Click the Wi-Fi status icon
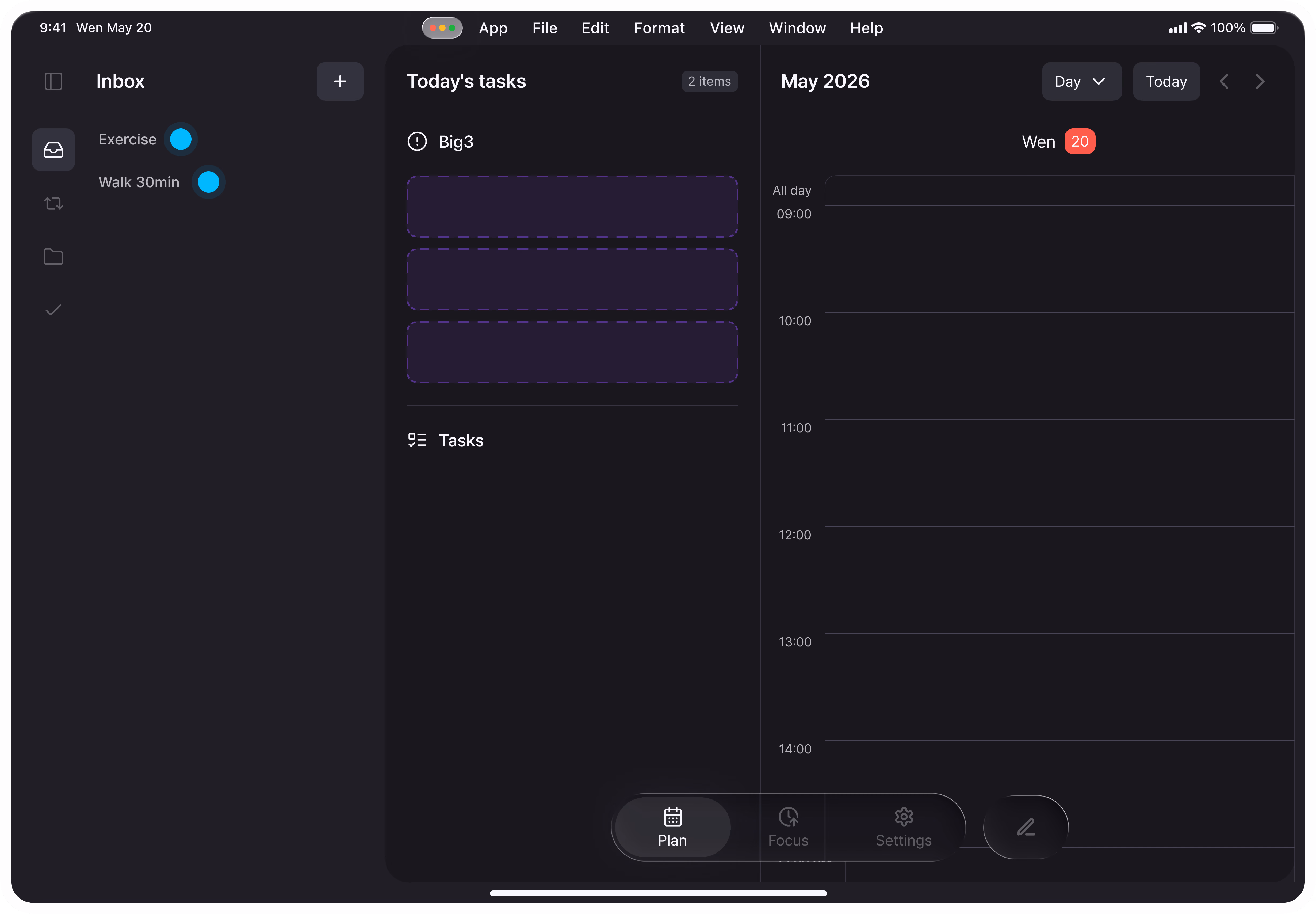Viewport: 1316px width, 914px height. click(x=1199, y=28)
